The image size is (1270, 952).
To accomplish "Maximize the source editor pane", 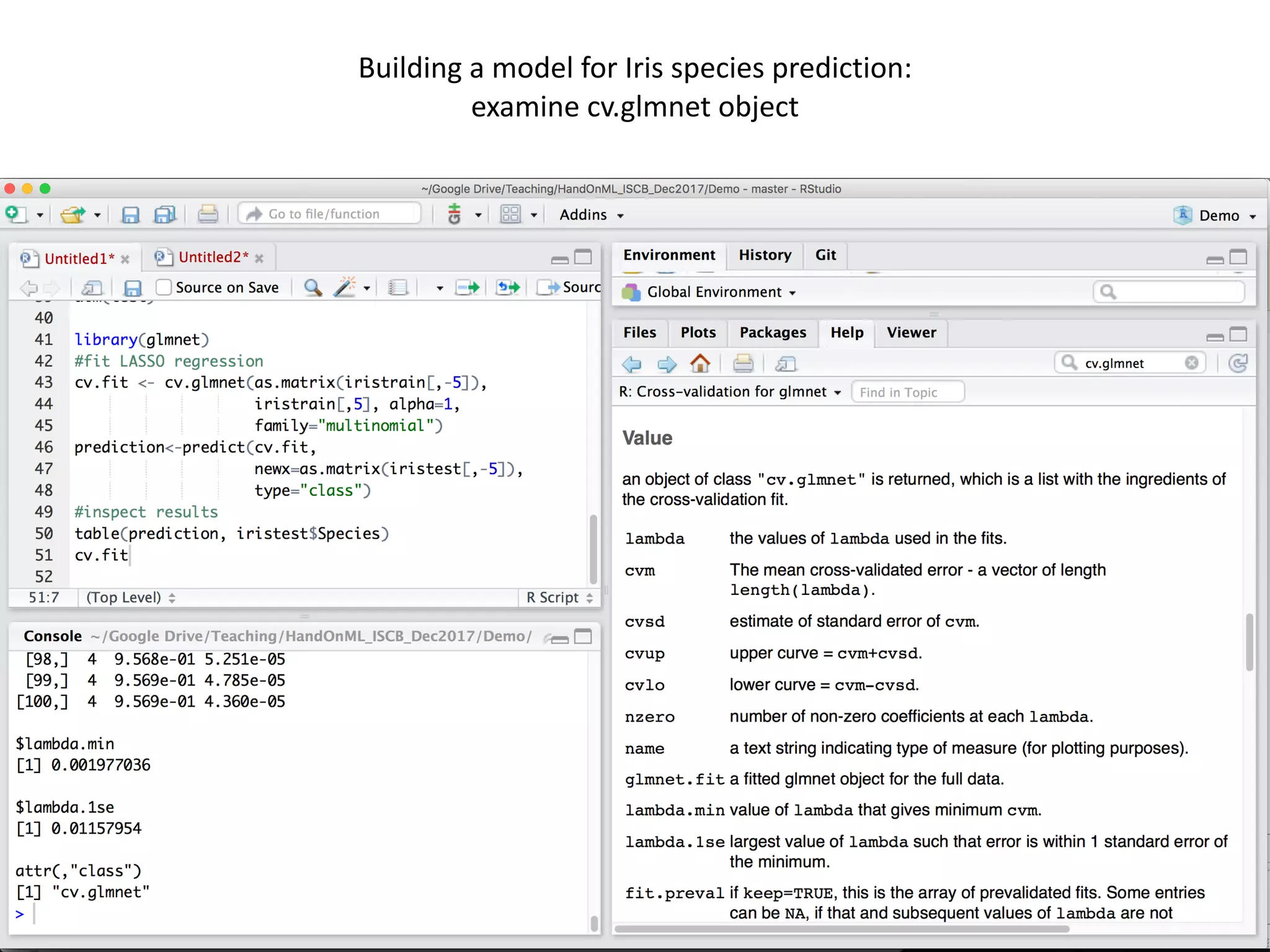I will (x=584, y=257).
